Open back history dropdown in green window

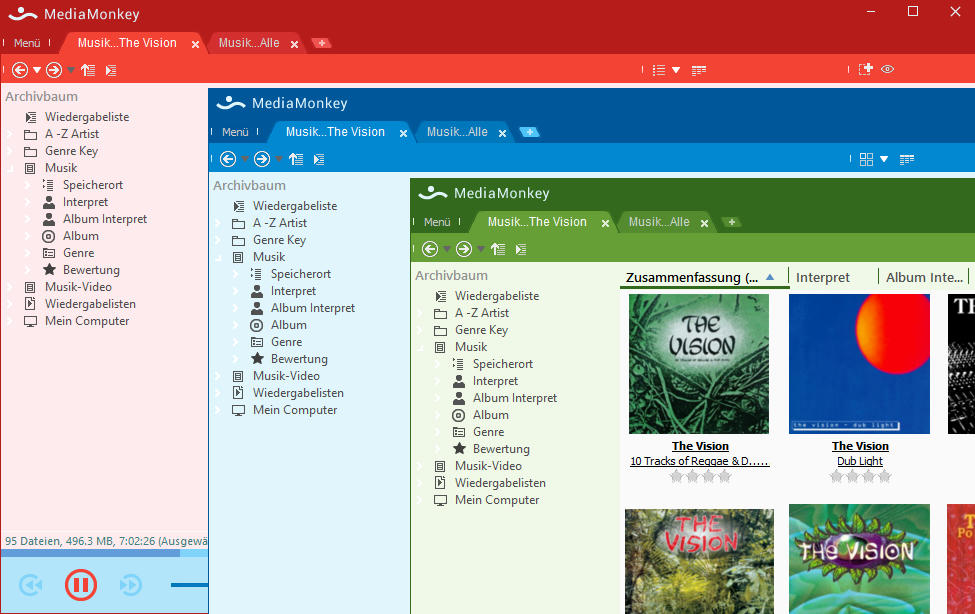tap(446, 249)
